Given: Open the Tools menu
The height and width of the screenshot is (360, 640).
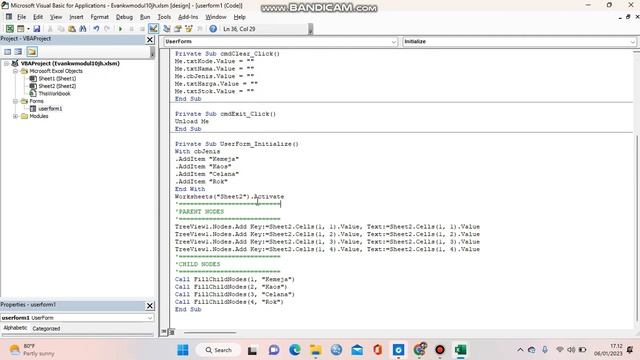Looking at the screenshot, I should click(164, 17).
